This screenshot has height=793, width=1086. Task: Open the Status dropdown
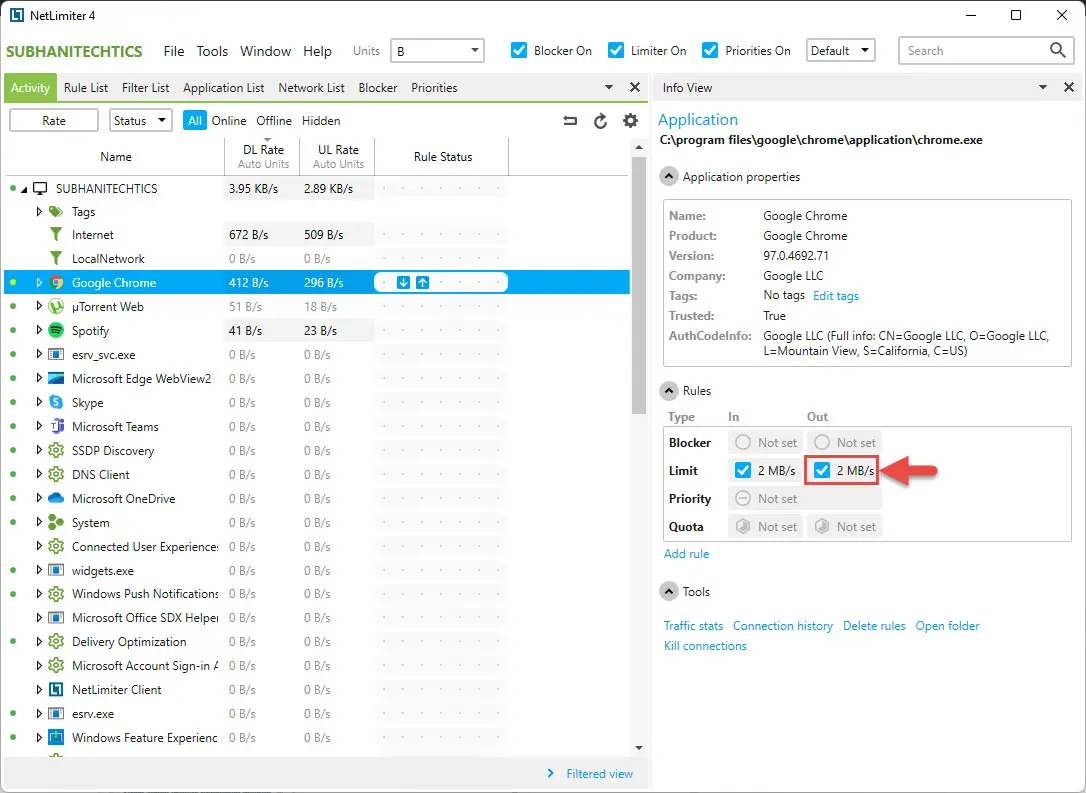click(x=141, y=121)
